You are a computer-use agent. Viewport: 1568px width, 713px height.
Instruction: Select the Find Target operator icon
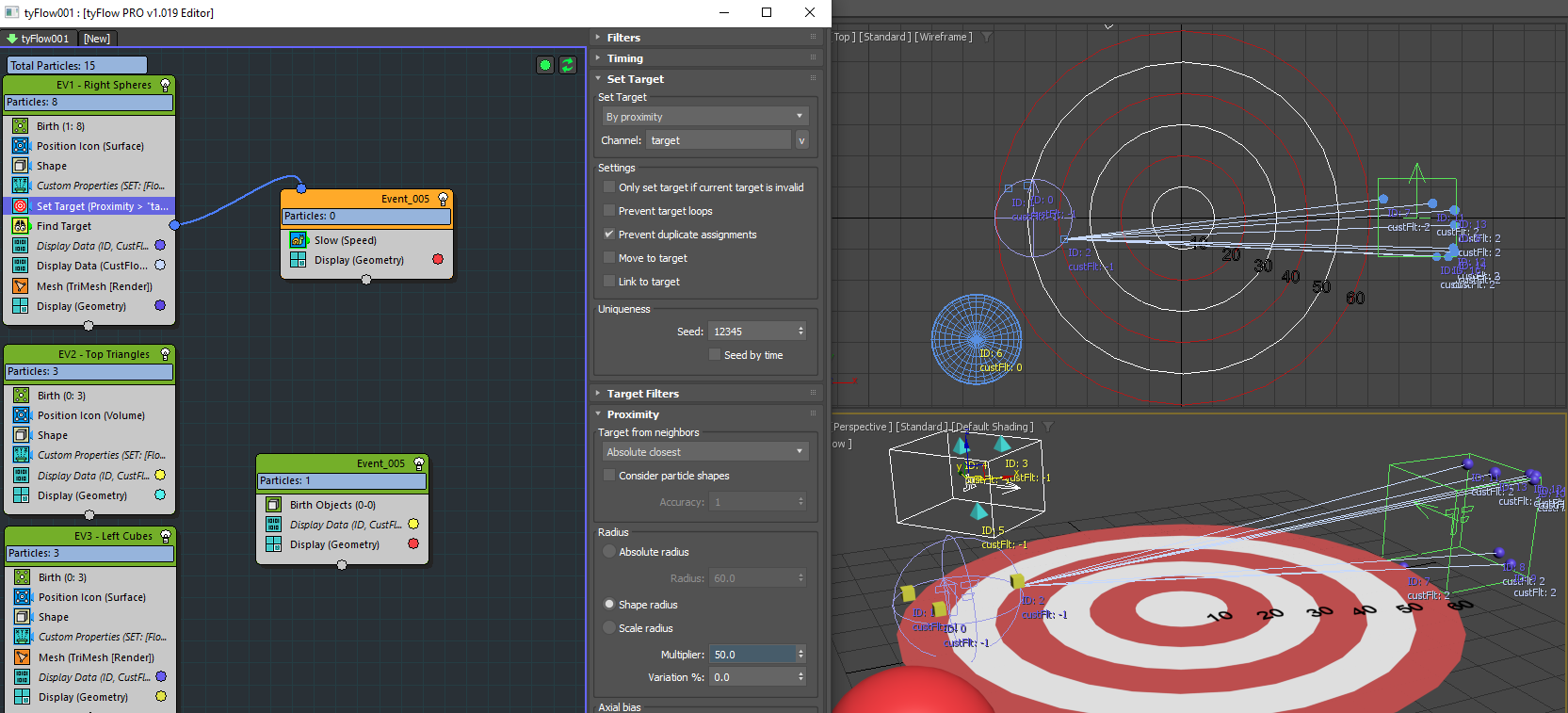[x=20, y=226]
